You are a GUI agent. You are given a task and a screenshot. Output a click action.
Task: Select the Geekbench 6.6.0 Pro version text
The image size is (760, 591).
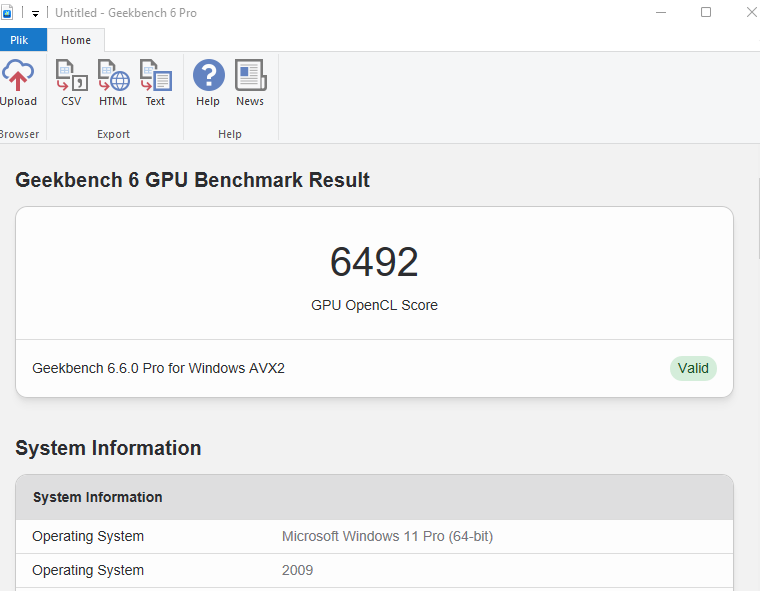tap(158, 368)
